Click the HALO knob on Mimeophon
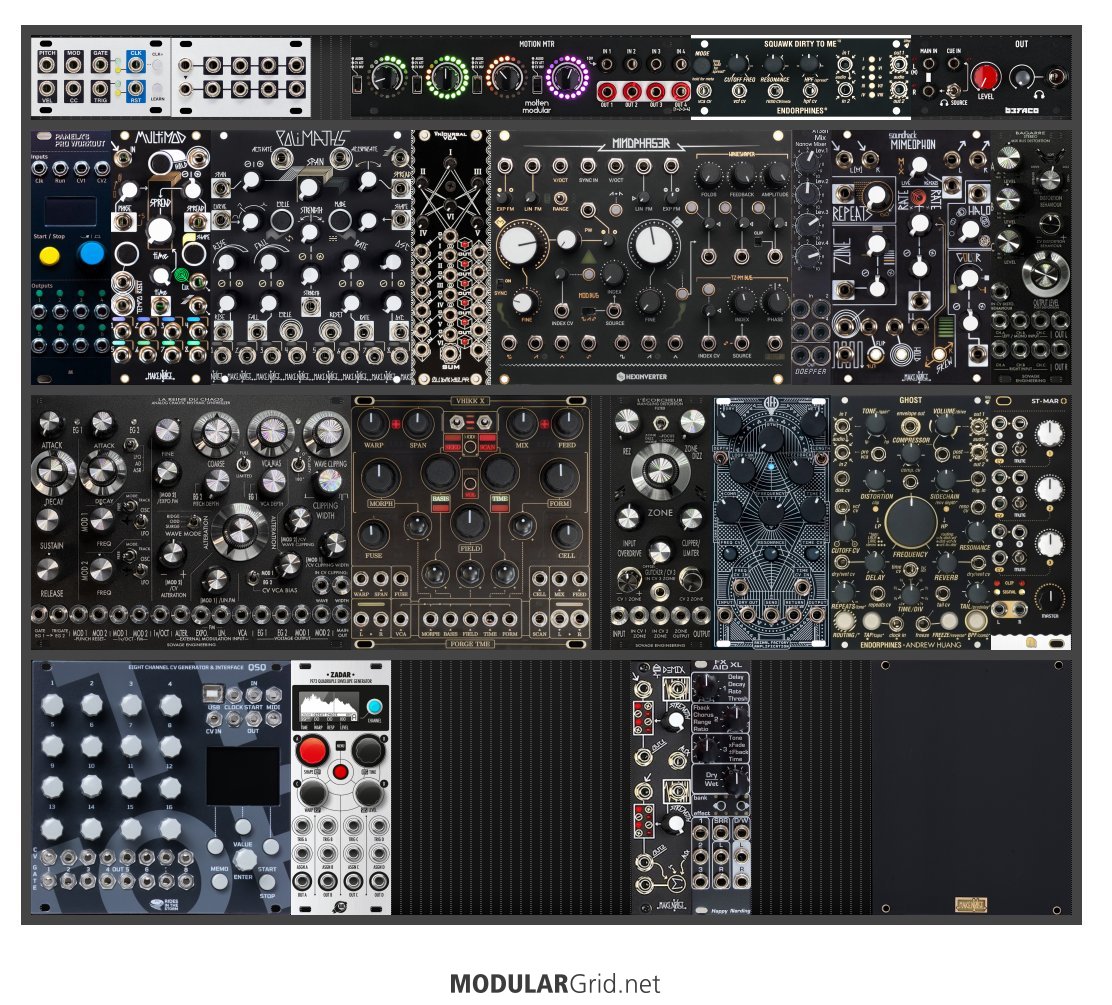The image size is (1112, 1005). [969, 231]
